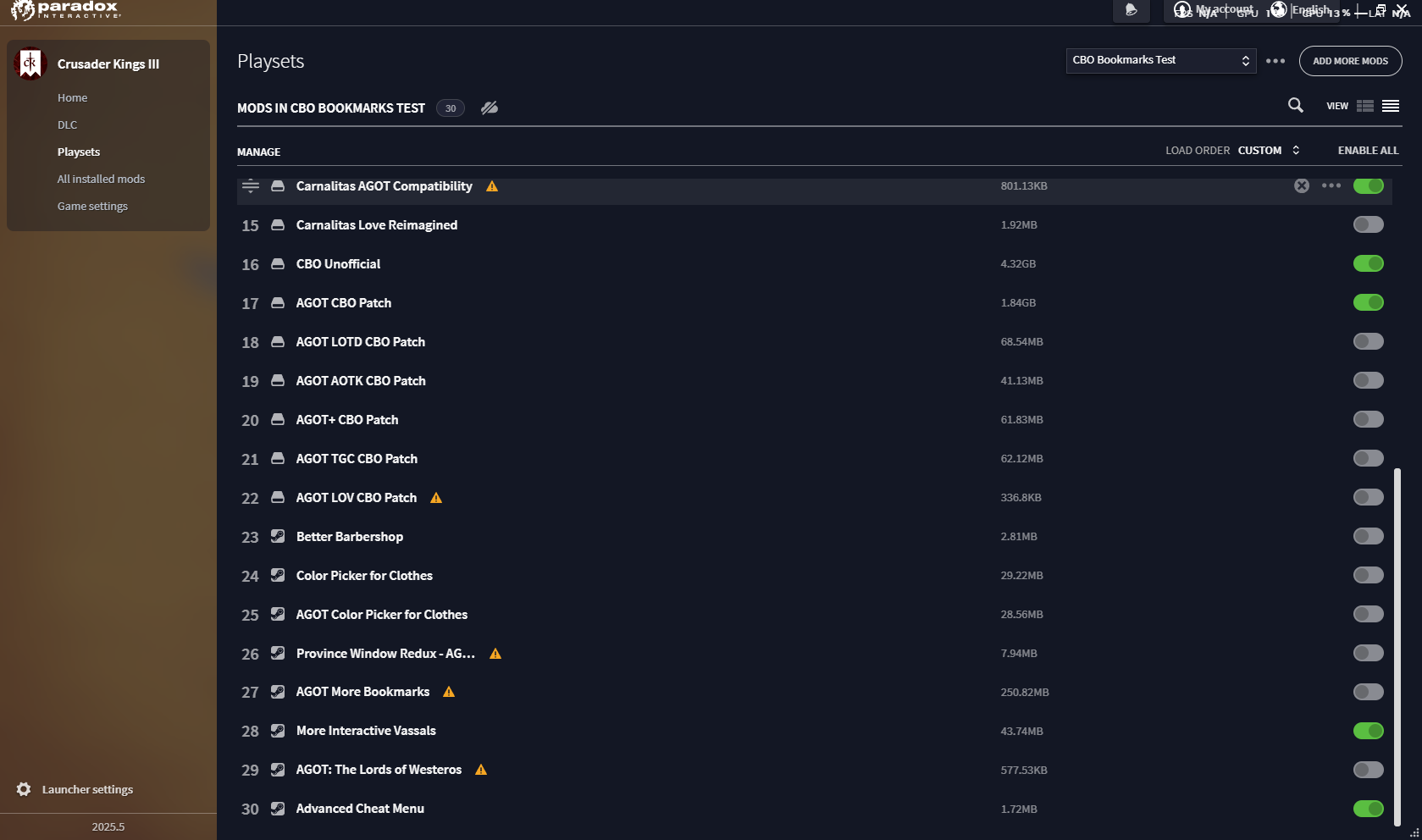Screen dimensions: 1422x840
Task: Enable the Carnalitas Love Reimagined toggle
Action: point(1368,224)
